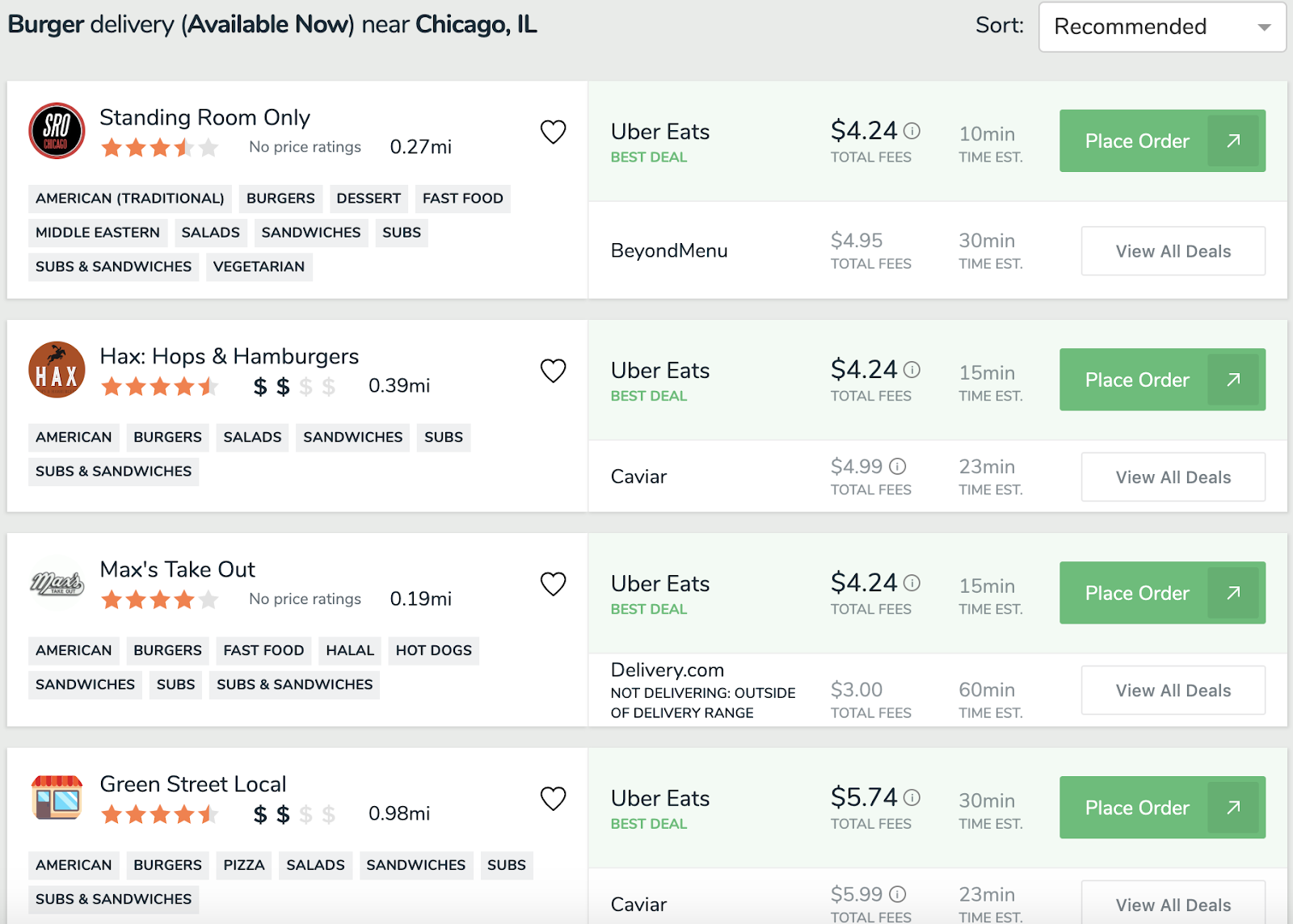
Task: View fee details icon for Green Street $5.74
Action: tap(912, 798)
